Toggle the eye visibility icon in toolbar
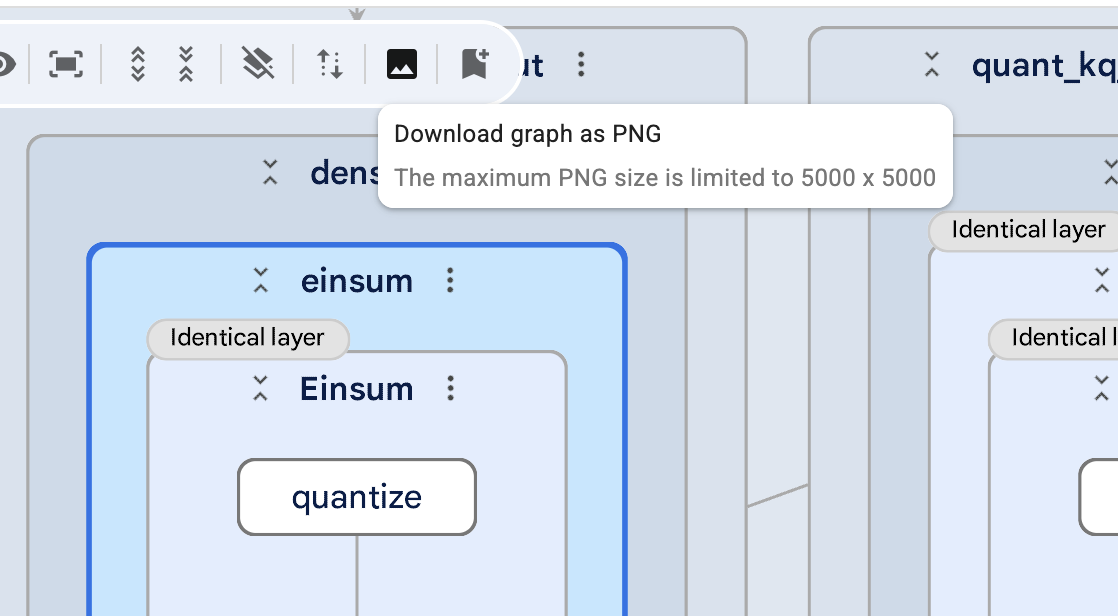 click(5, 65)
